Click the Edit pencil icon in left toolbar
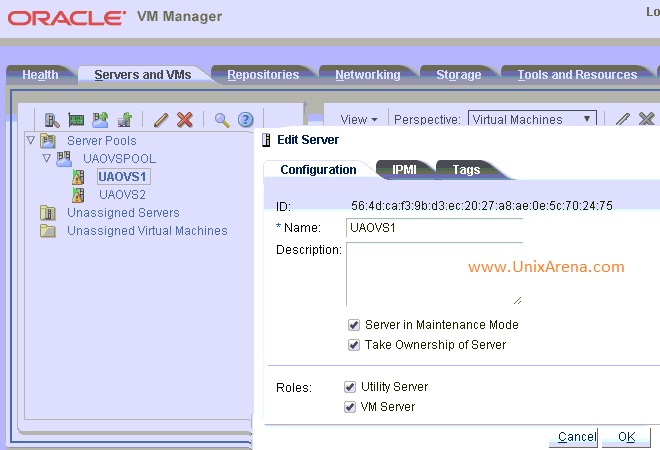Viewport: 660px width, 450px height. coord(161,120)
